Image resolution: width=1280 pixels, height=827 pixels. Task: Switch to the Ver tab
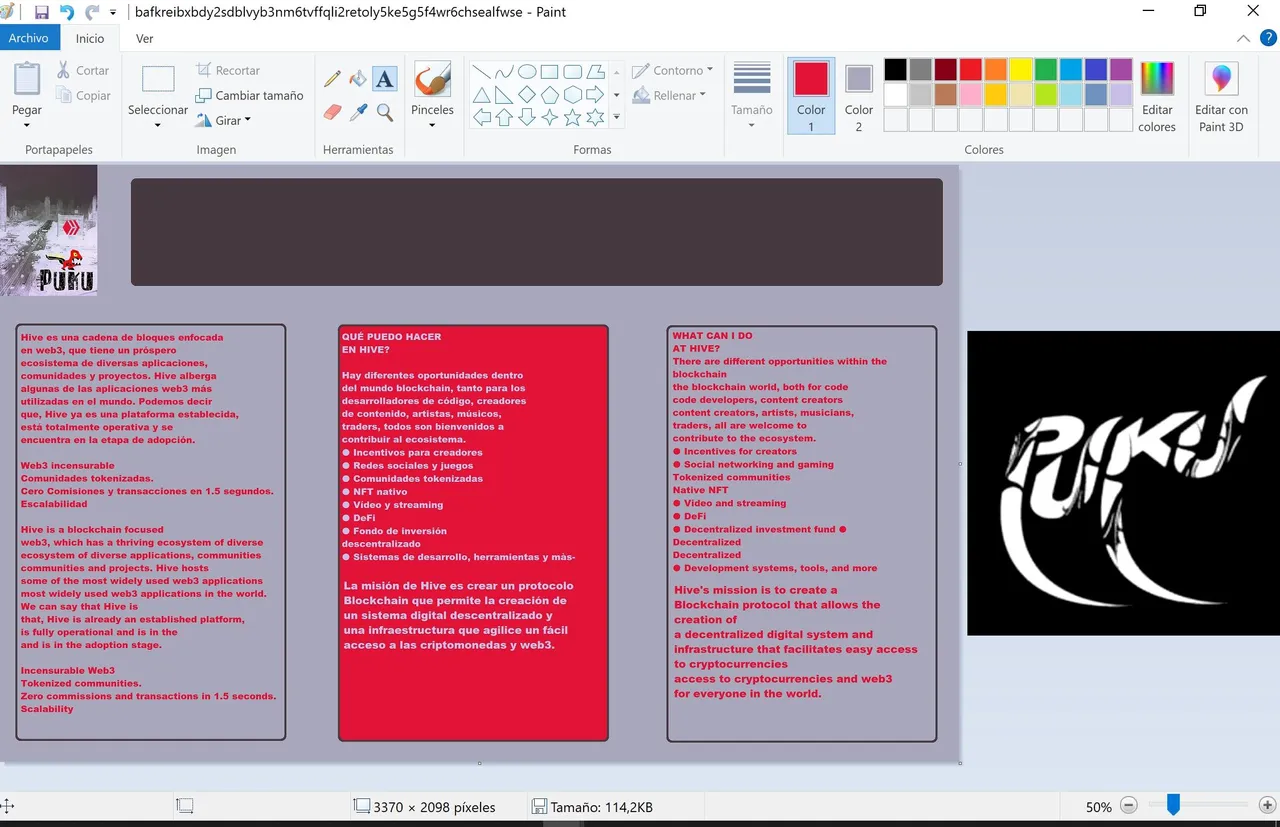pyautogui.click(x=145, y=38)
